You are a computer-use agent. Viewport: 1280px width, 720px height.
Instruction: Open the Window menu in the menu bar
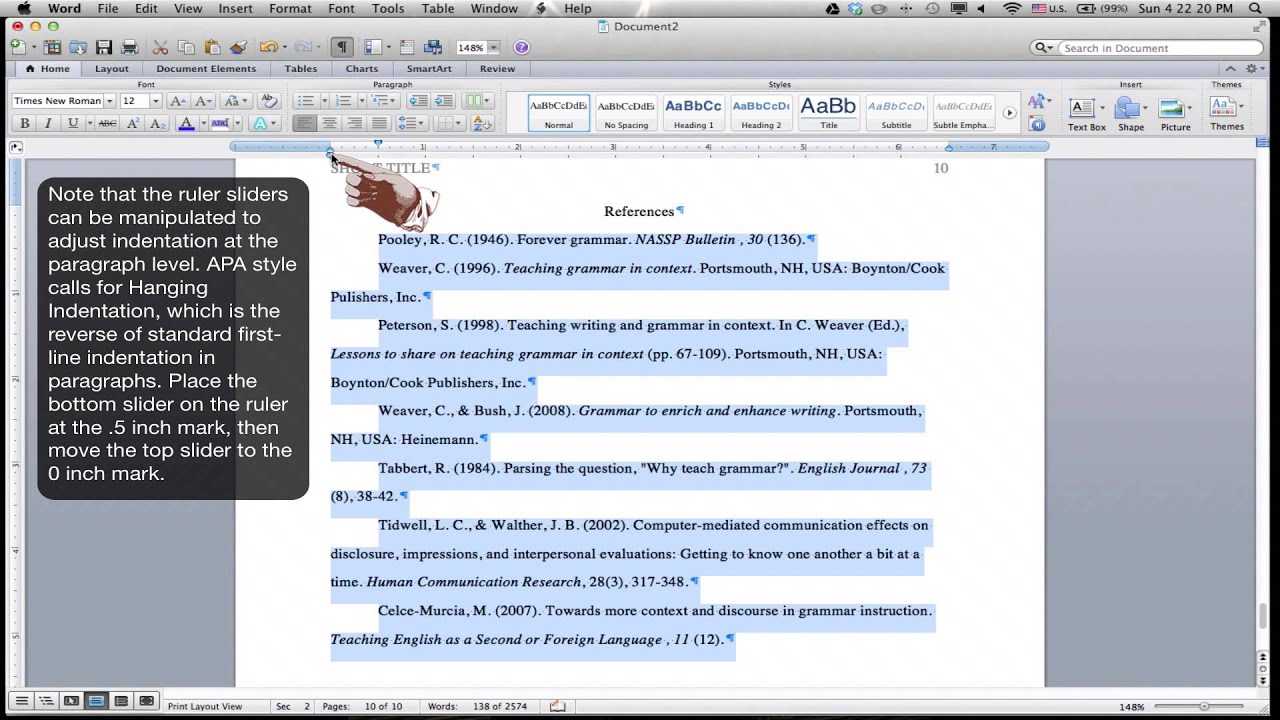click(494, 8)
